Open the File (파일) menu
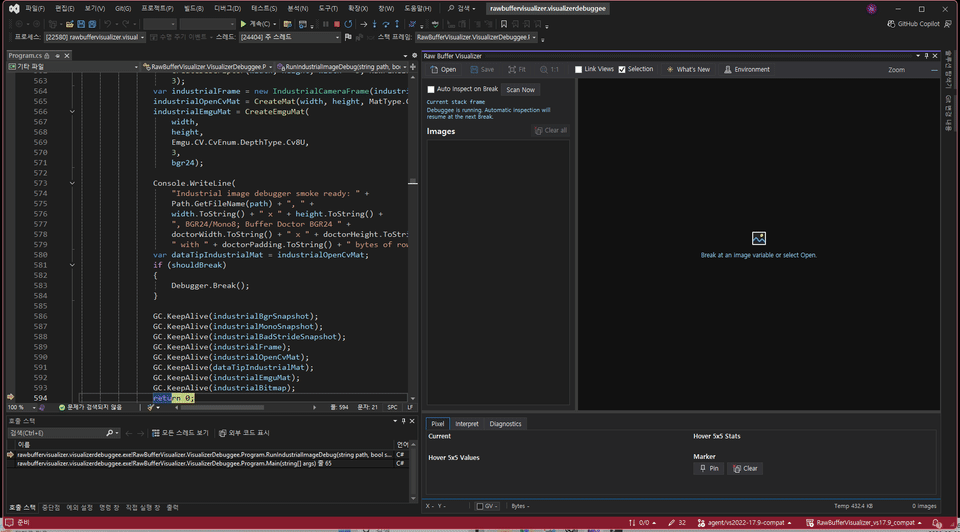 (34, 9)
